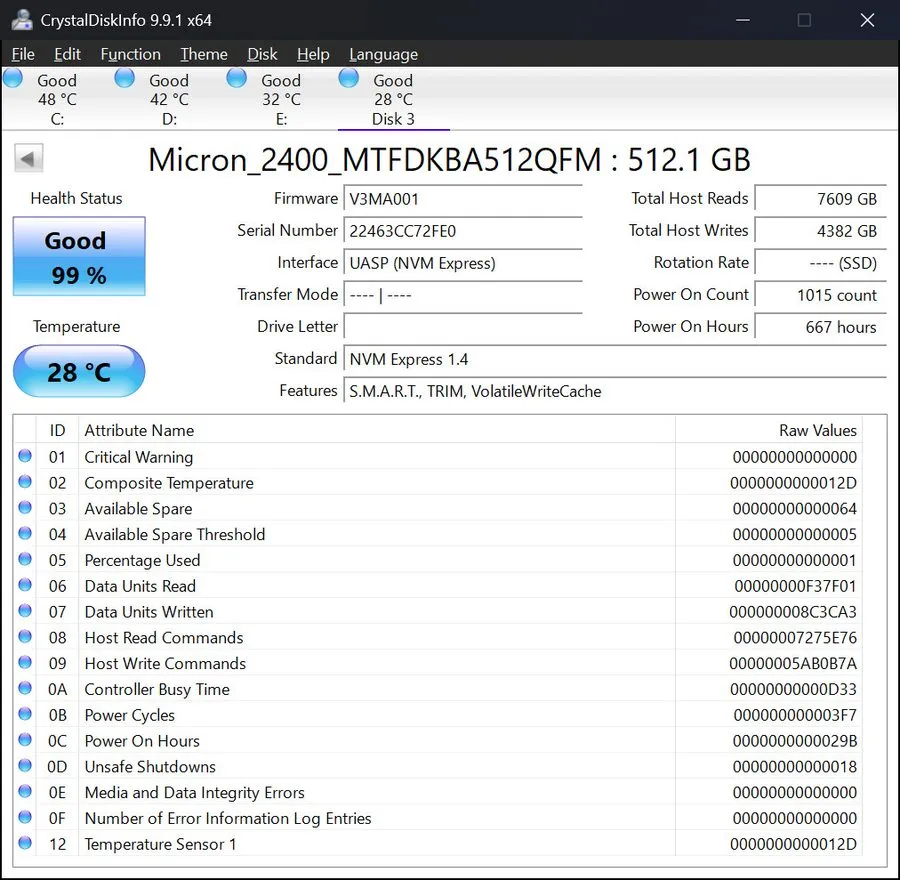Click the status icon for Host Read Commands
This screenshot has width=900, height=880.
click(25, 637)
